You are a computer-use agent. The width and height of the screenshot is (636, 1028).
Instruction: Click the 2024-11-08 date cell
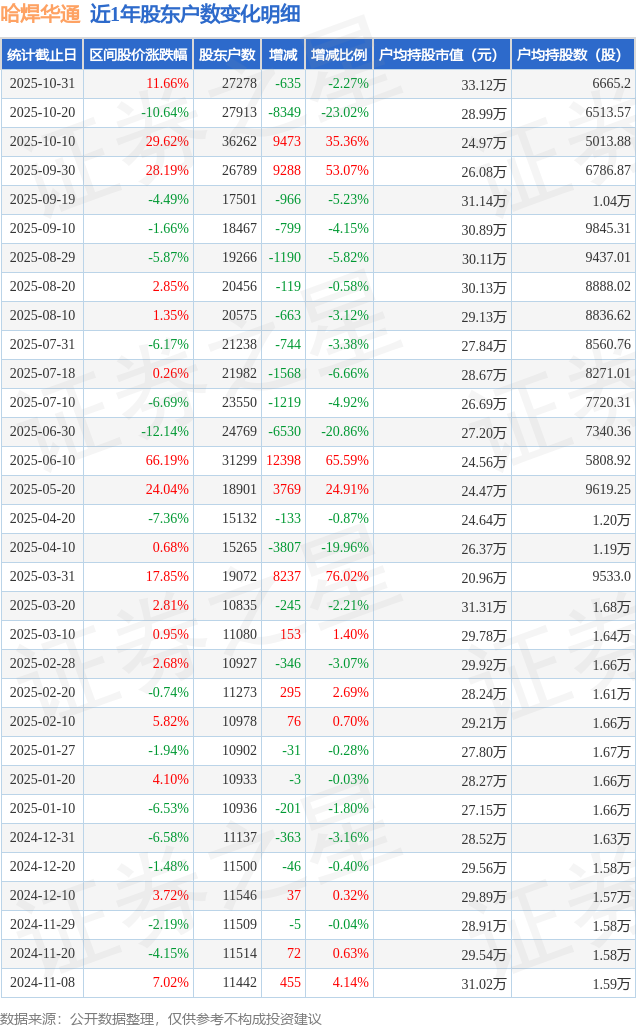coord(42,983)
